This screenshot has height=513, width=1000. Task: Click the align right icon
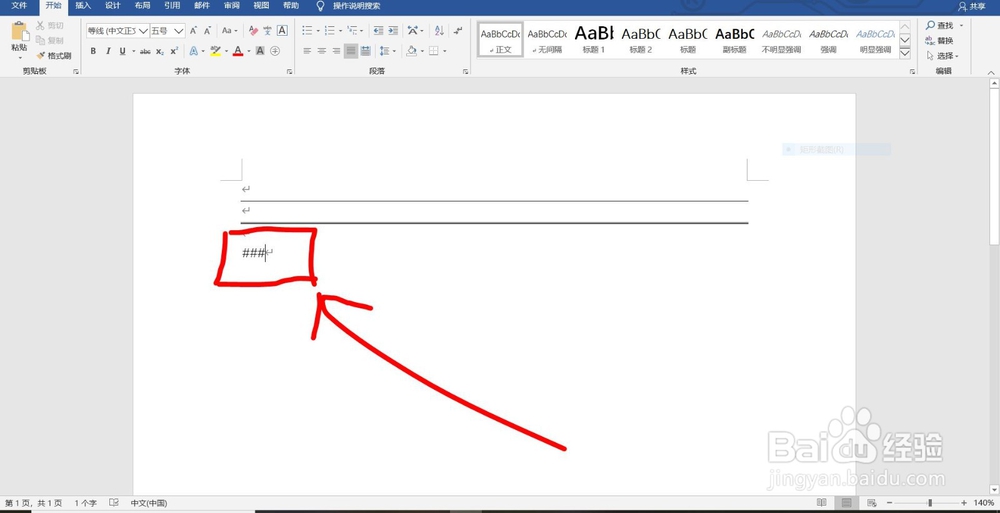[336, 51]
